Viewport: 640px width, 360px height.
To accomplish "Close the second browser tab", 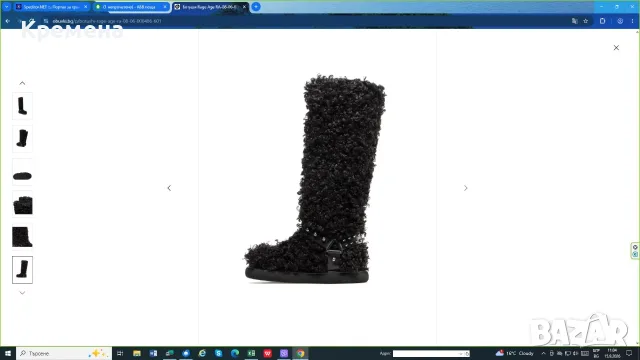I will [165, 7].
